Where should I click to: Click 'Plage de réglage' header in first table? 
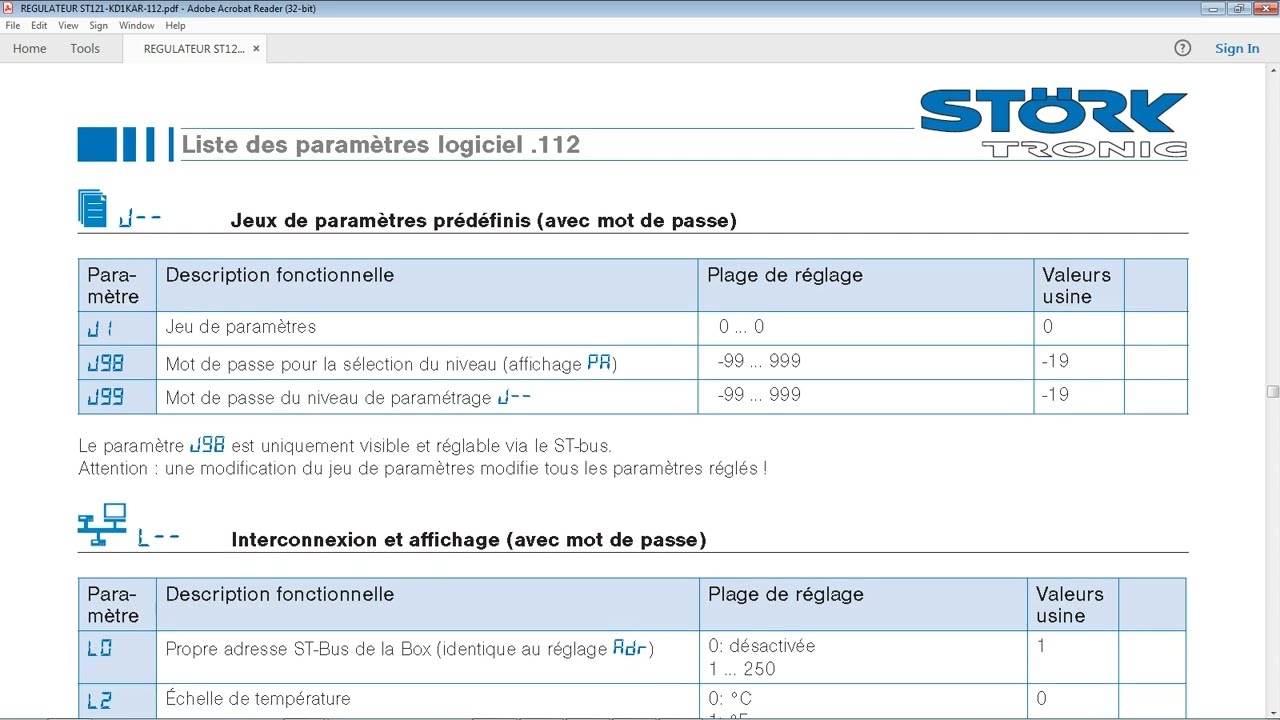[x=785, y=275]
